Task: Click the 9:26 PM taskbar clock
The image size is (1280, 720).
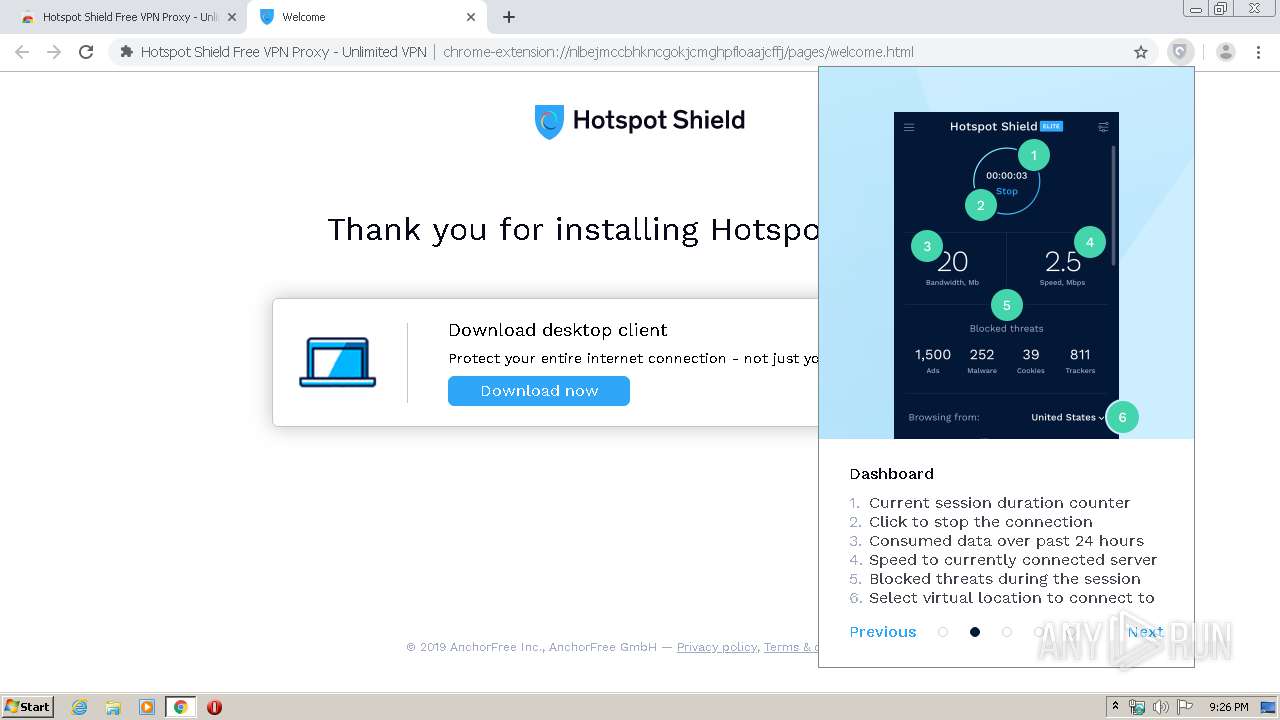Action: (x=1228, y=707)
